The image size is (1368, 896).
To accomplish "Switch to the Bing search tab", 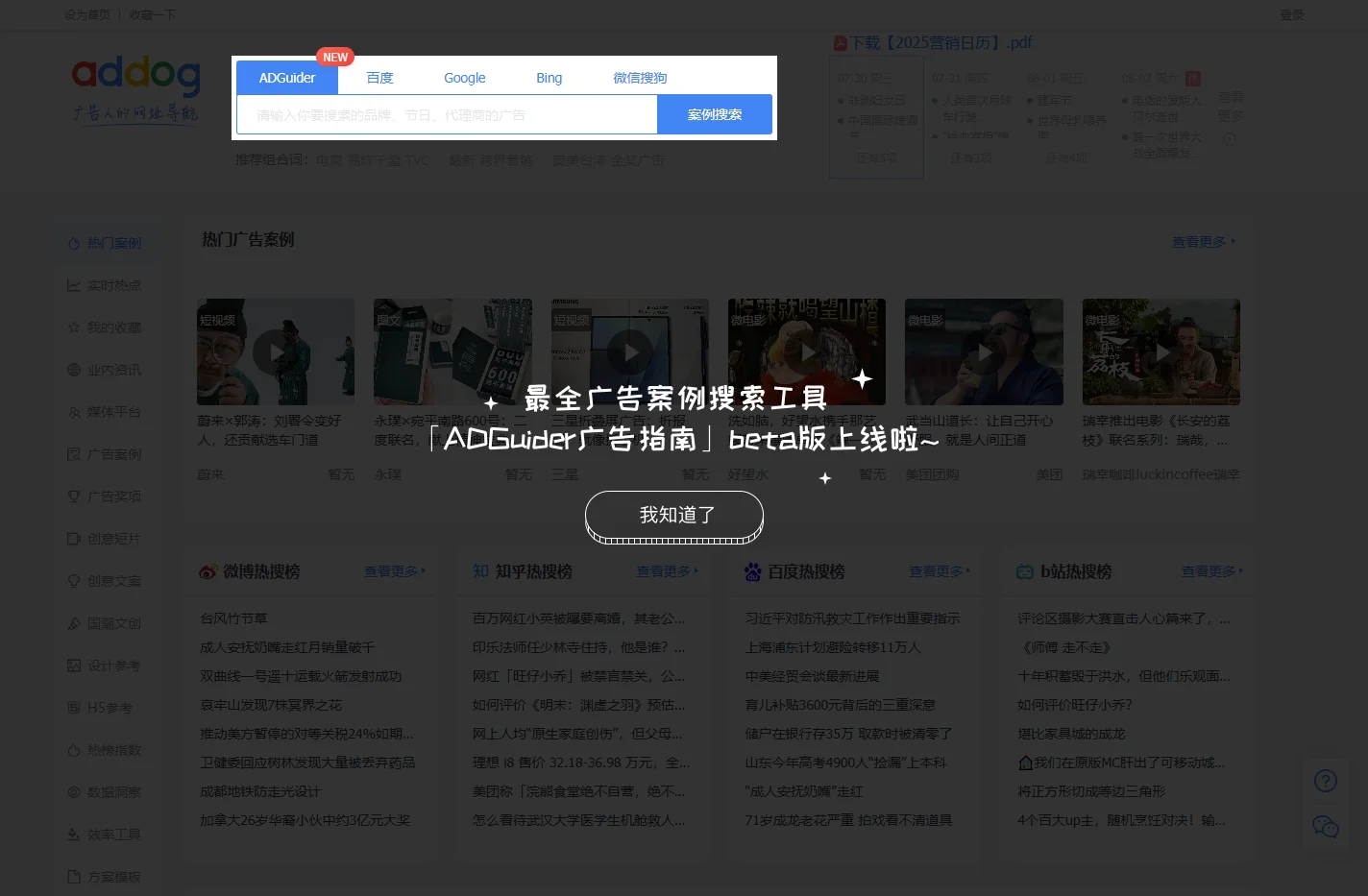I will point(549,78).
